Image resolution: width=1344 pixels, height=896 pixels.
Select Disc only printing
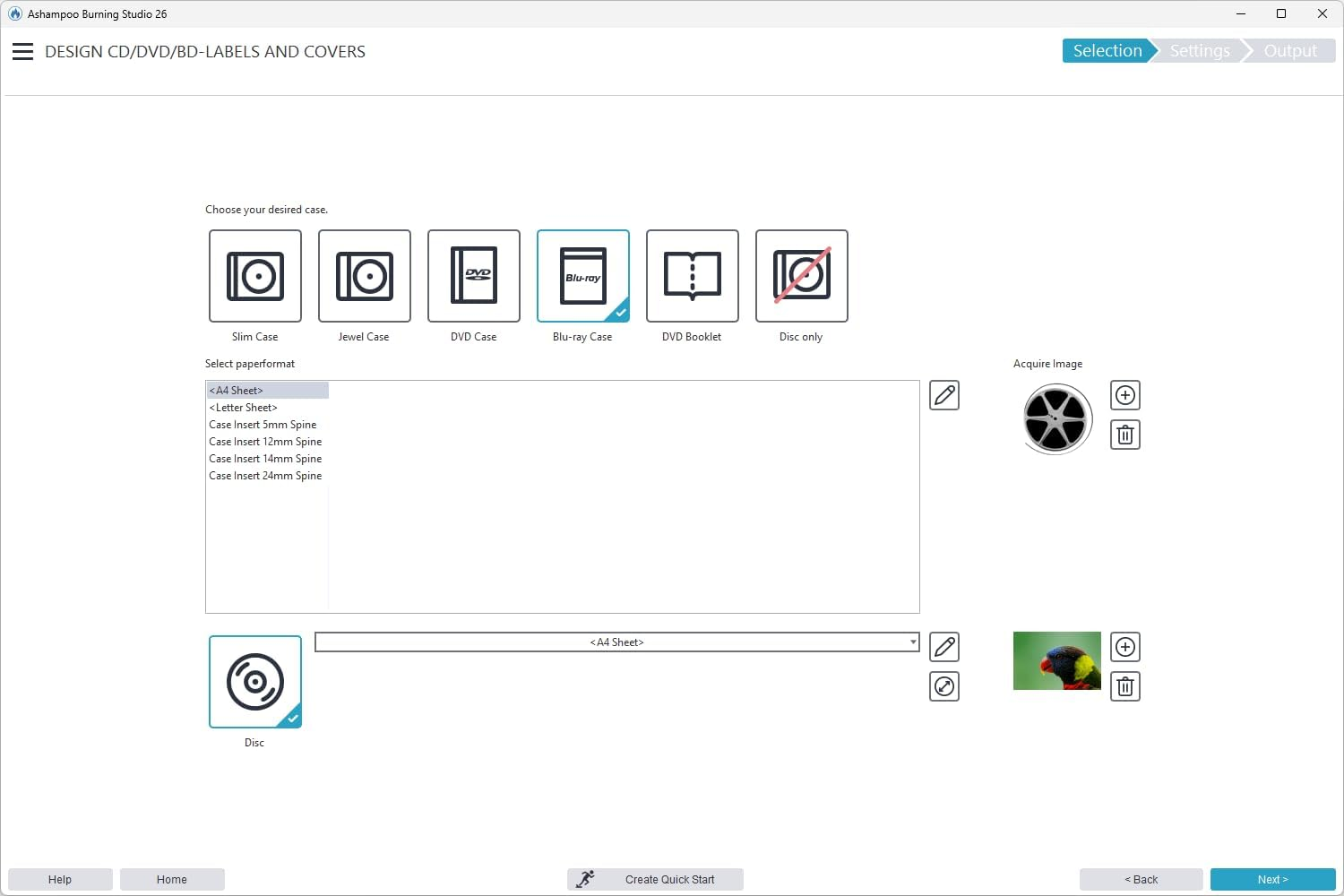pyautogui.click(x=800, y=276)
